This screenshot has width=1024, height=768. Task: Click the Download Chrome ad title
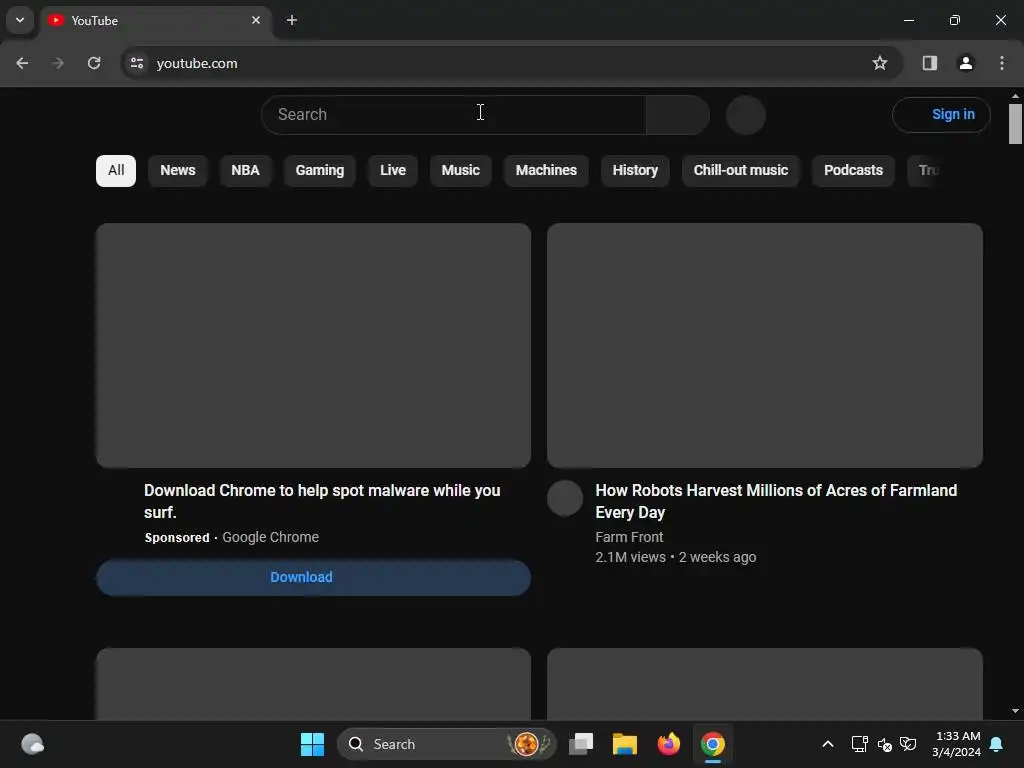pyautogui.click(x=322, y=501)
